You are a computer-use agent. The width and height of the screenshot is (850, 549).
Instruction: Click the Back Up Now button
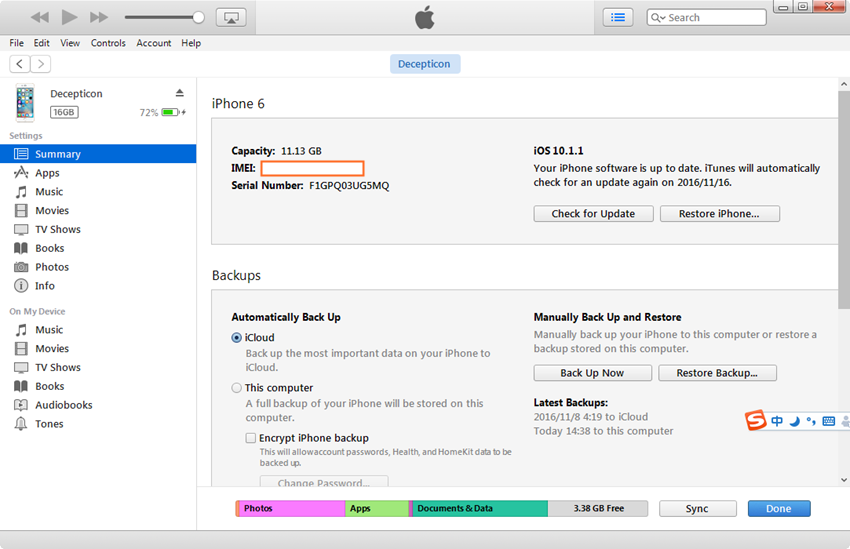[x=592, y=373]
